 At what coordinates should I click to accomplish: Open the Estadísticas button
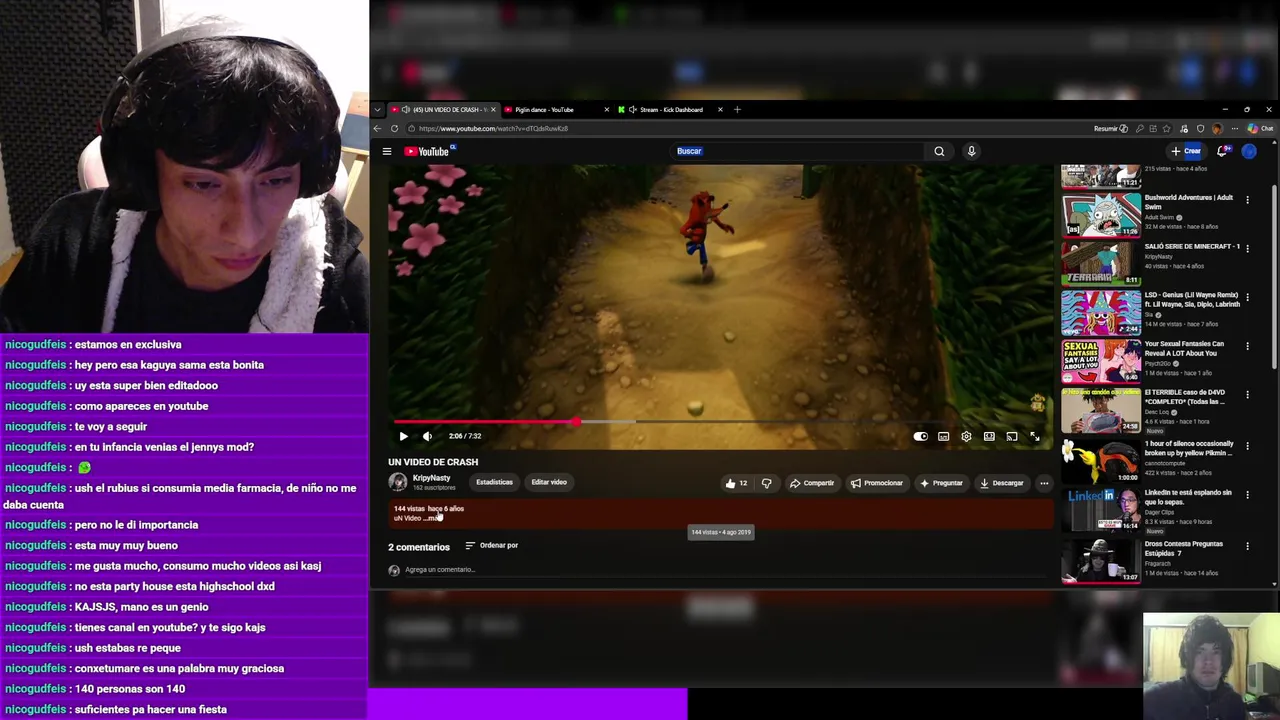(494, 482)
